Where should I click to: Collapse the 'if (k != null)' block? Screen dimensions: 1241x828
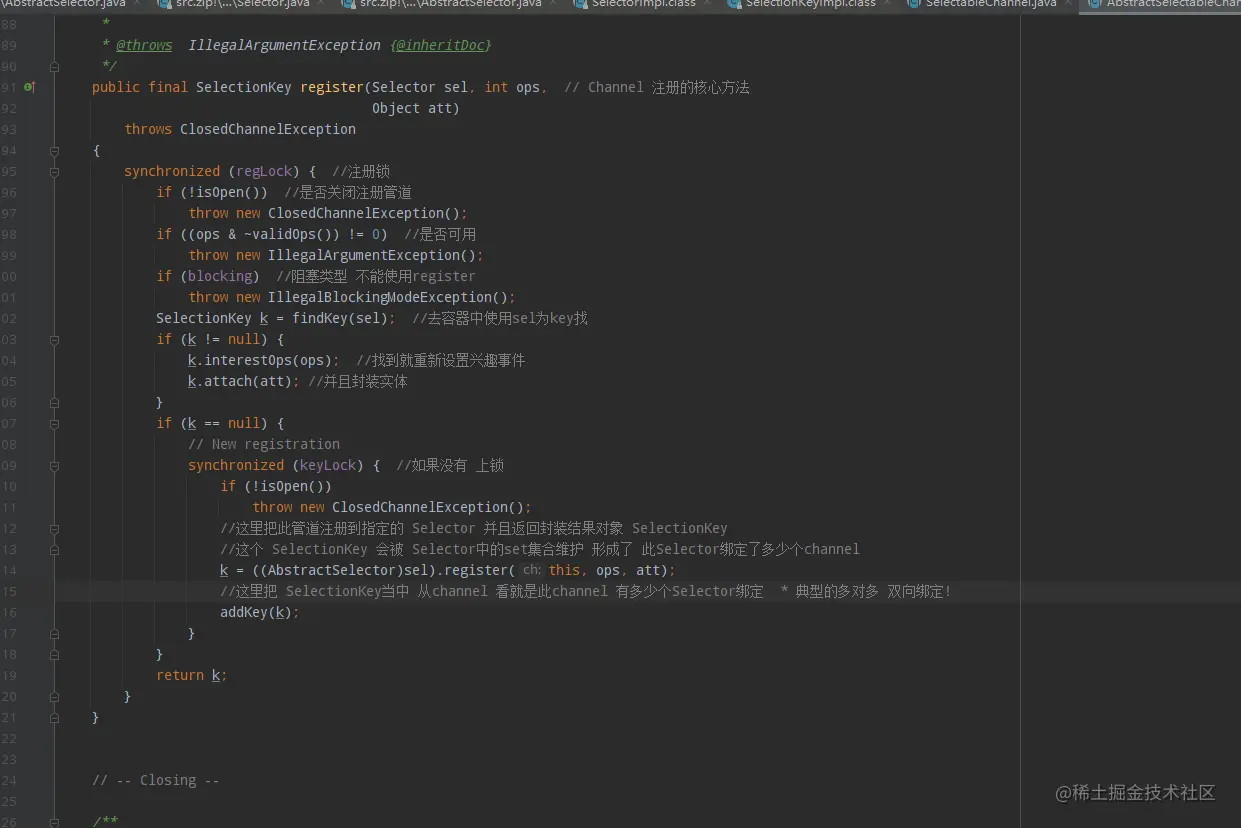point(55,339)
